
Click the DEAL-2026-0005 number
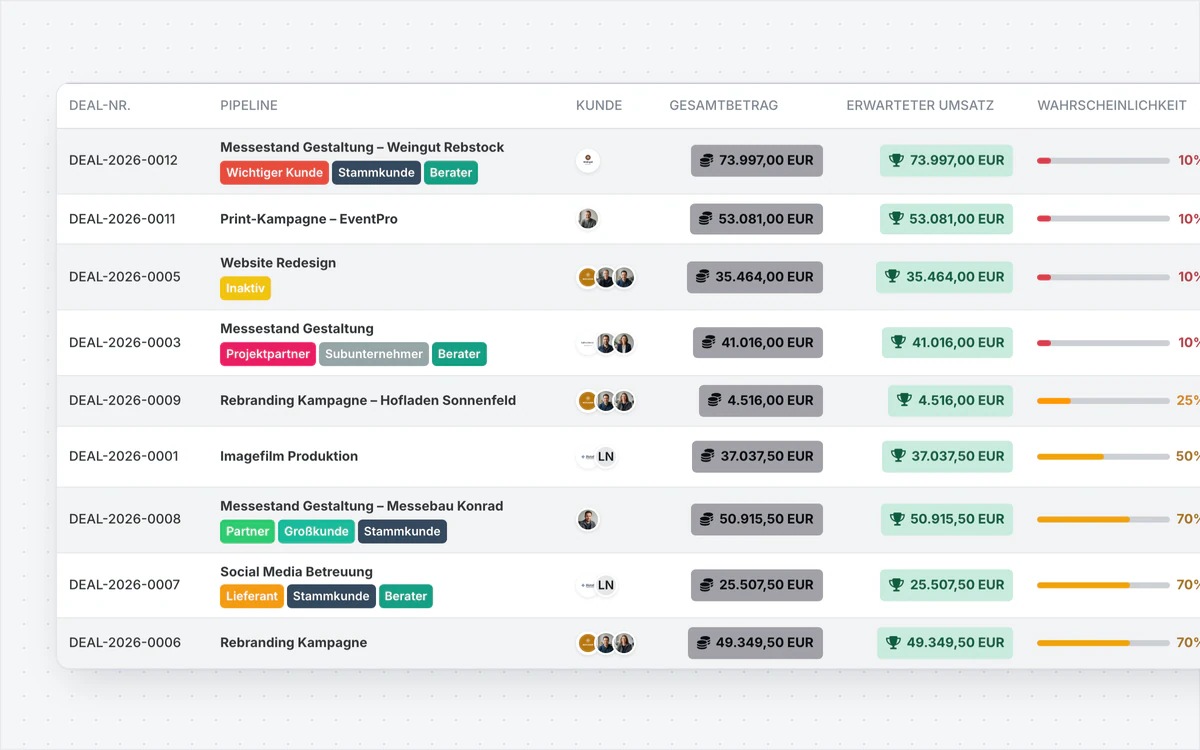pos(125,277)
